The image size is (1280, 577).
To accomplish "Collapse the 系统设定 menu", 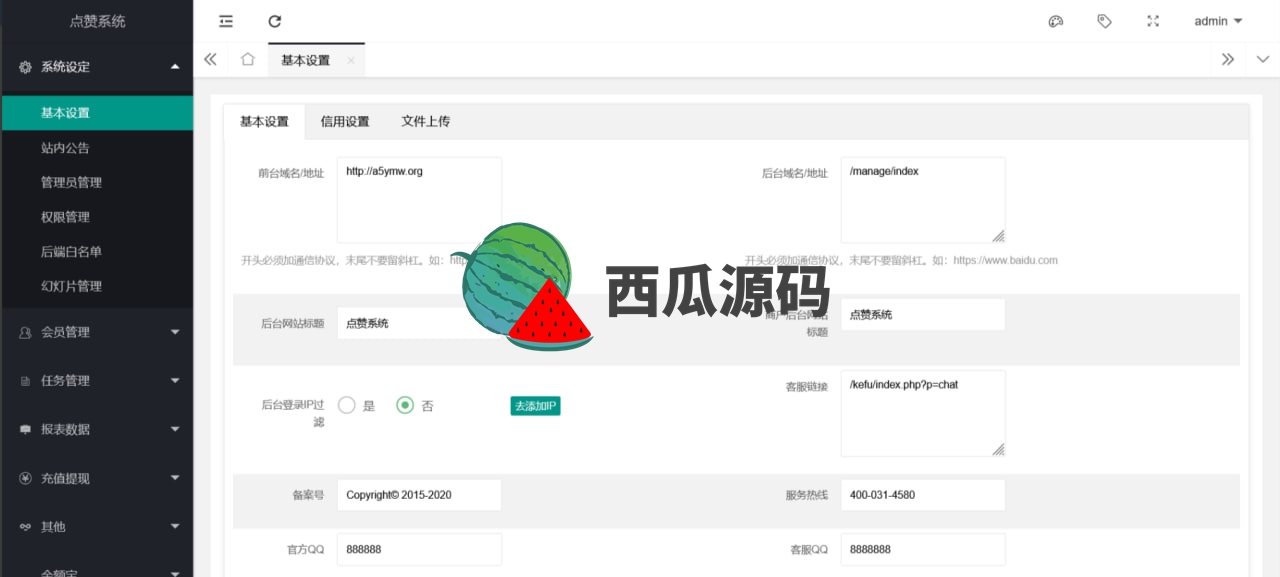I will [x=96, y=67].
